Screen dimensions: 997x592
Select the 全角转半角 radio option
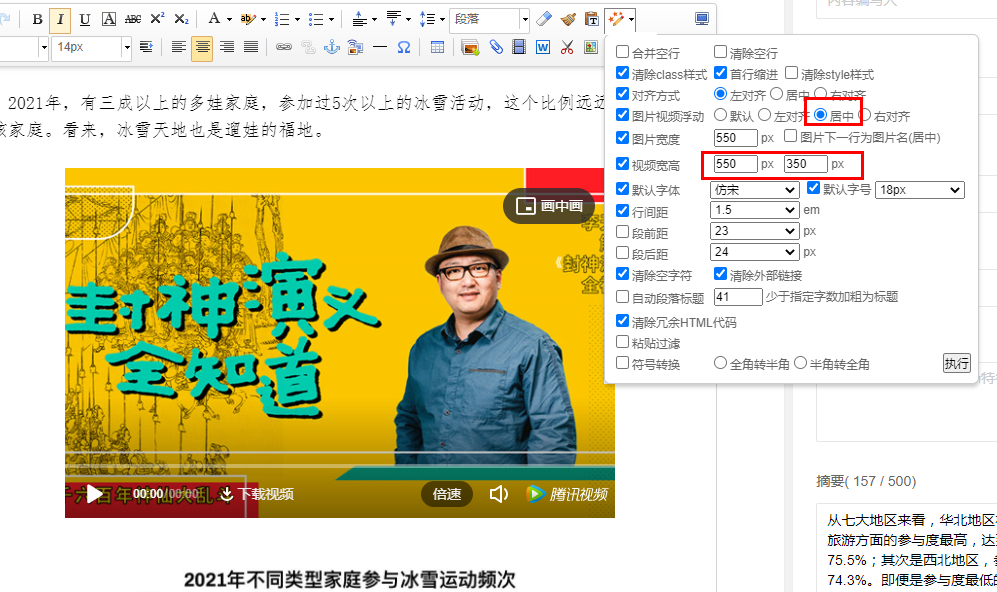pyautogui.click(x=720, y=363)
